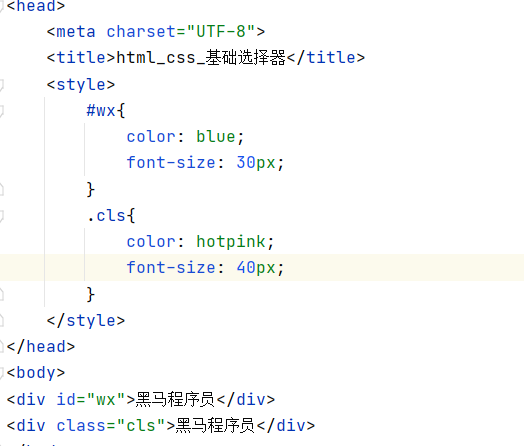Click the closing brace of the #wx rule
524x446 pixels.
[91, 189]
